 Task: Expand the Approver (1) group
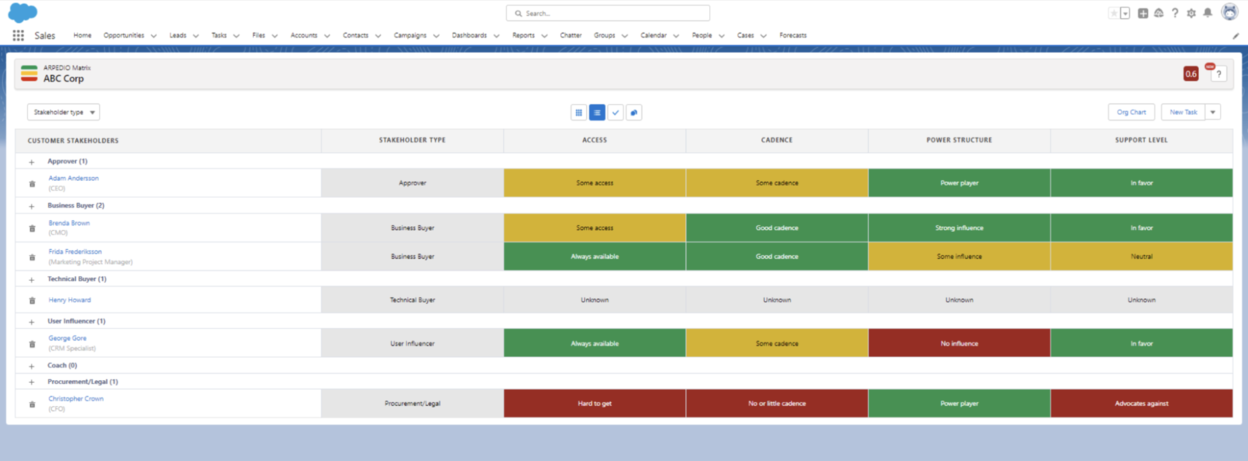32,161
